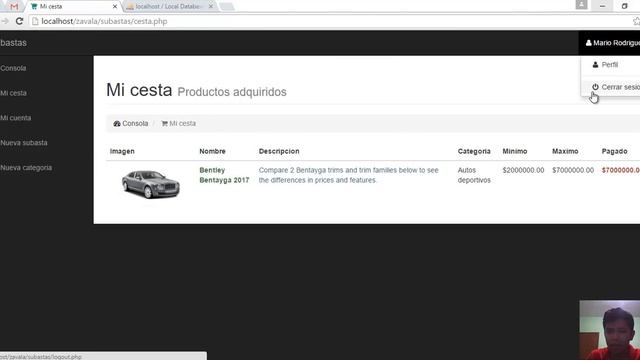This screenshot has height=360, width=640.
Task: Click the Productos adquiridos subtitle
Action: pos(232,92)
